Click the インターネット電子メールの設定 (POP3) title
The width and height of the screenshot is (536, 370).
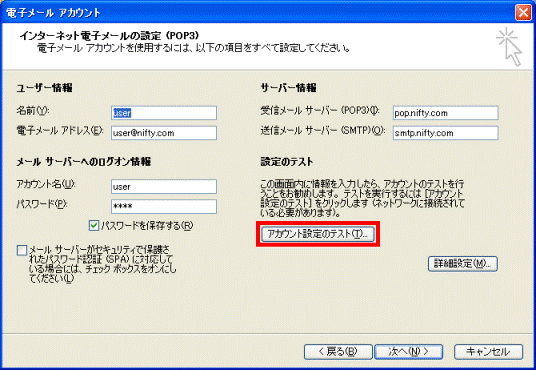point(109,36)
